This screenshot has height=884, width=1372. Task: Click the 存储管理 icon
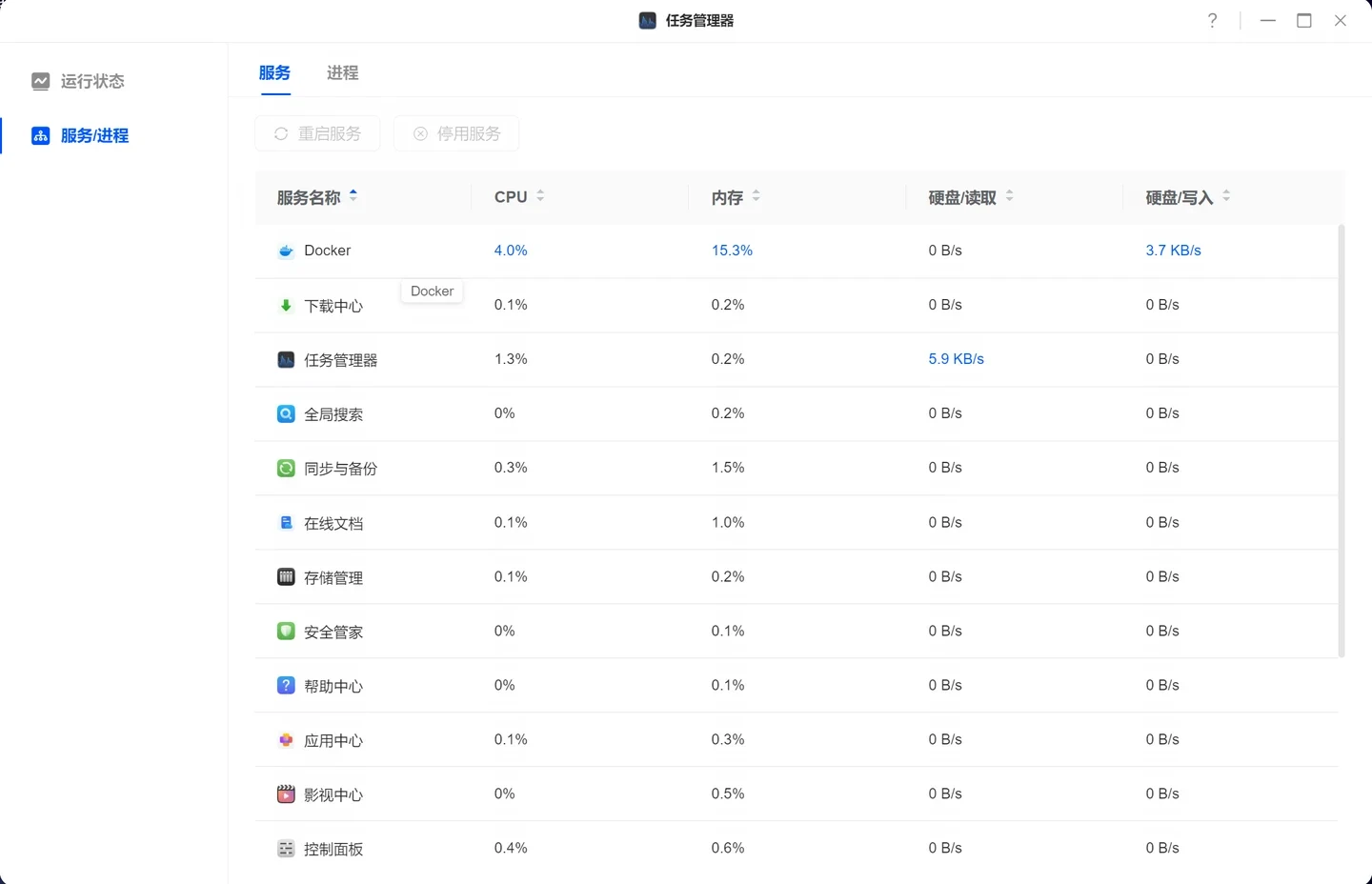click(x=286, y=577)
